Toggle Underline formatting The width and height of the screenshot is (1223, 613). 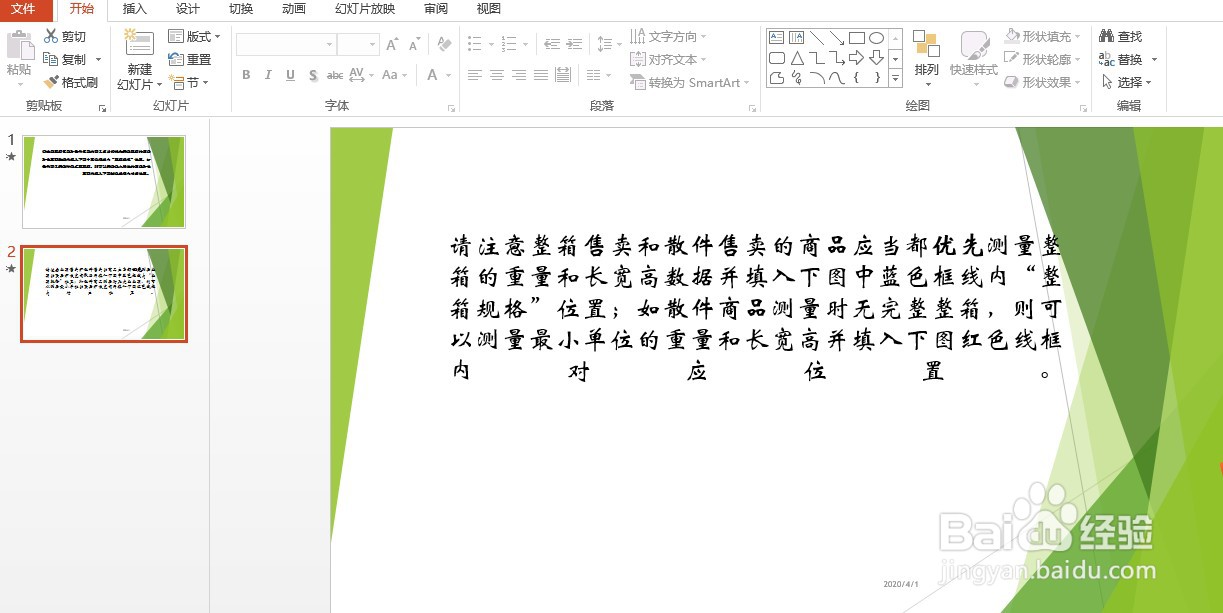coord(290,75)
